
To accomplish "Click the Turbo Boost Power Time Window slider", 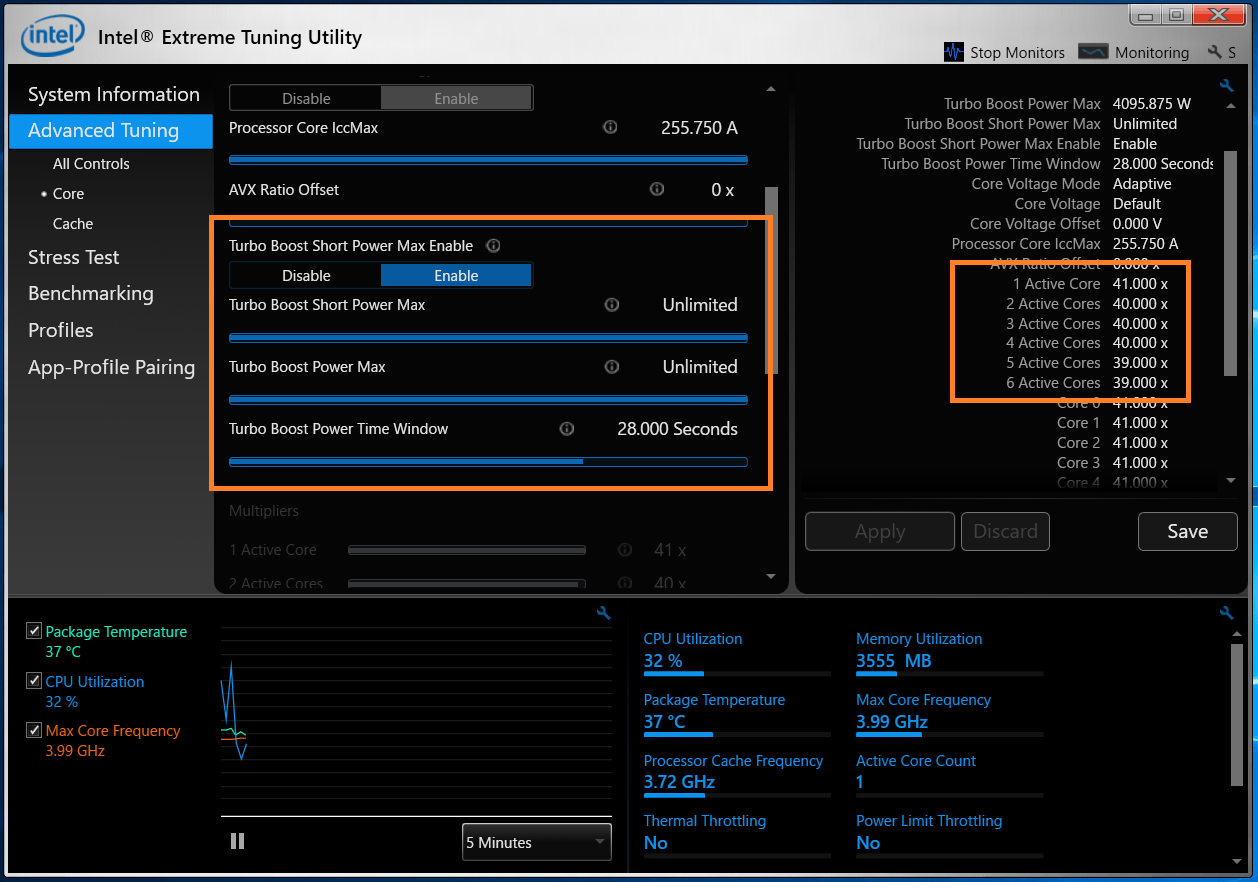I will coord(488,462).
